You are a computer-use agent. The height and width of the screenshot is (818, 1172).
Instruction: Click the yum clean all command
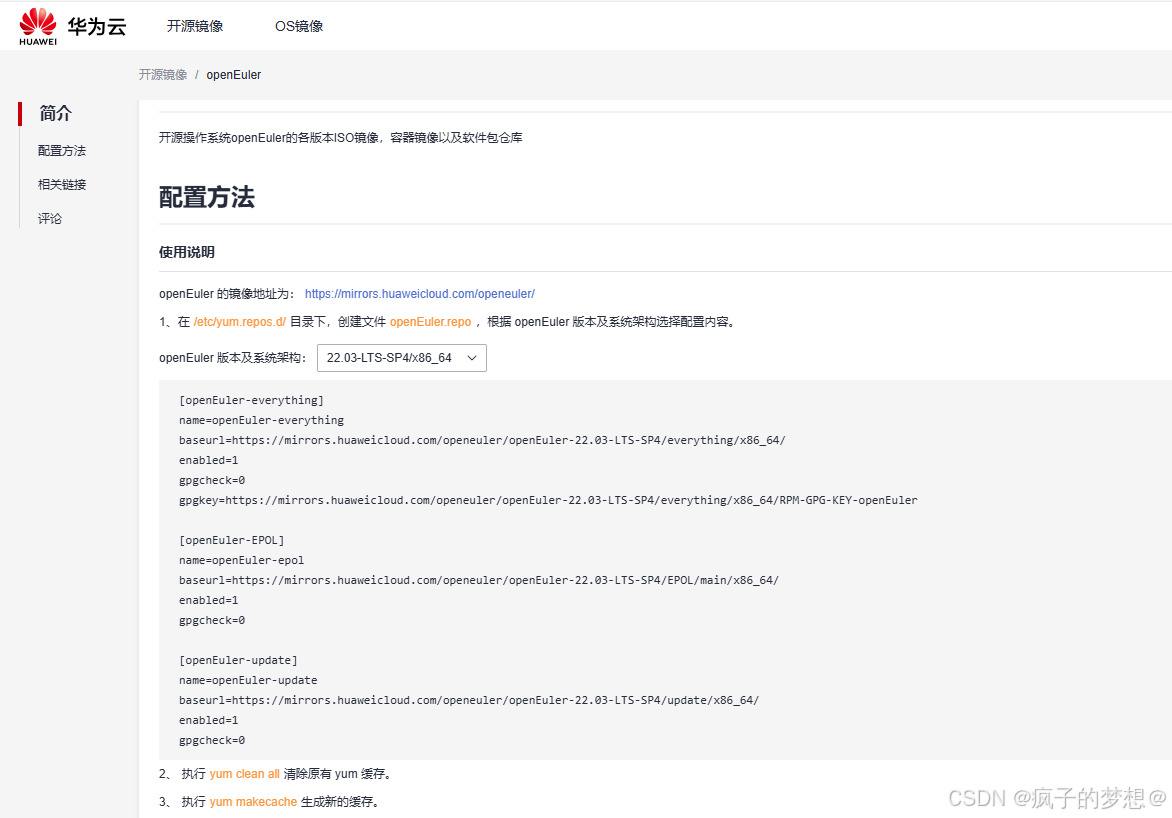[x=244, y=774]
